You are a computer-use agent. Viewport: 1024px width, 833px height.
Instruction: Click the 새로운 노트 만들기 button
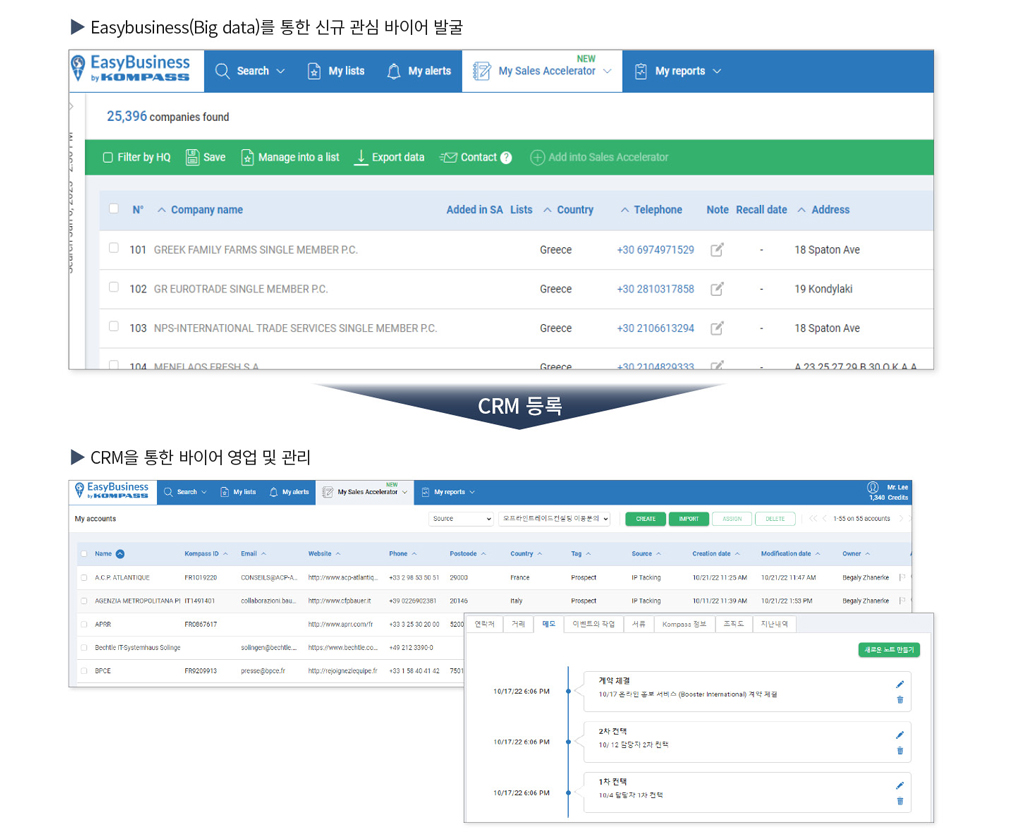(x=888, y=650)
